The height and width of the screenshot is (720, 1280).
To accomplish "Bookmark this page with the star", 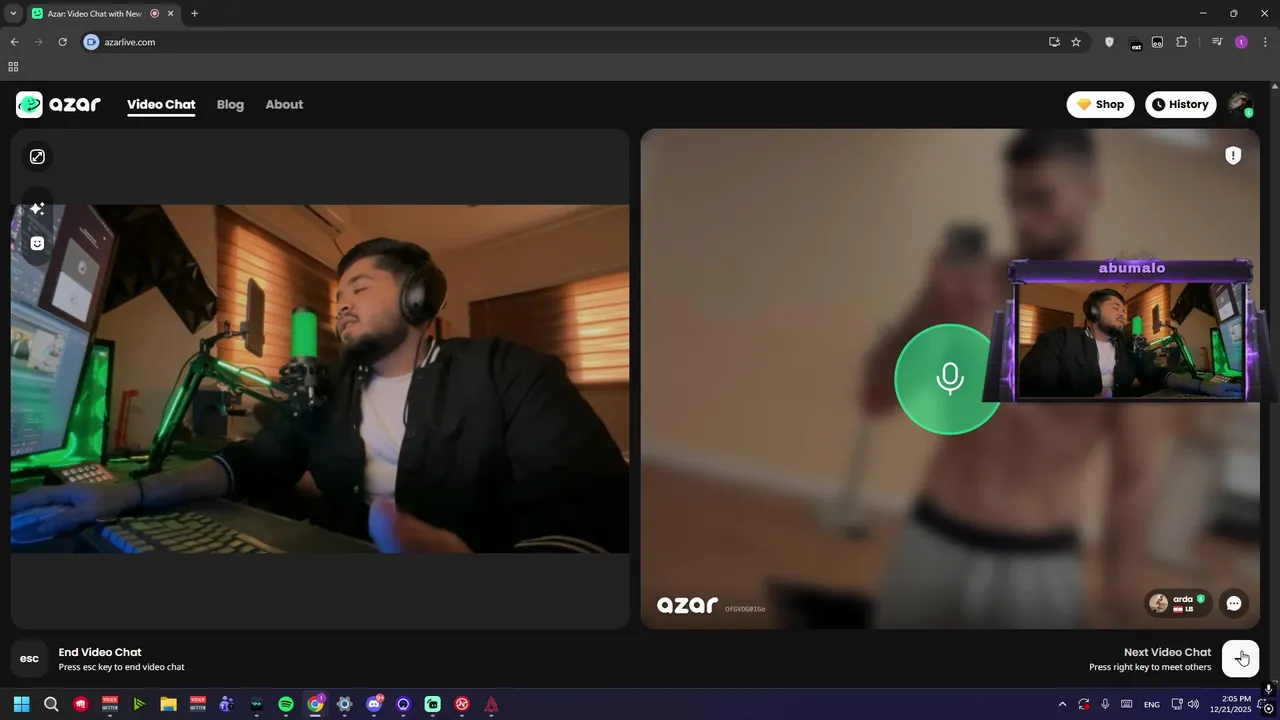I will pyautogui.click(x=1076, y=42).
